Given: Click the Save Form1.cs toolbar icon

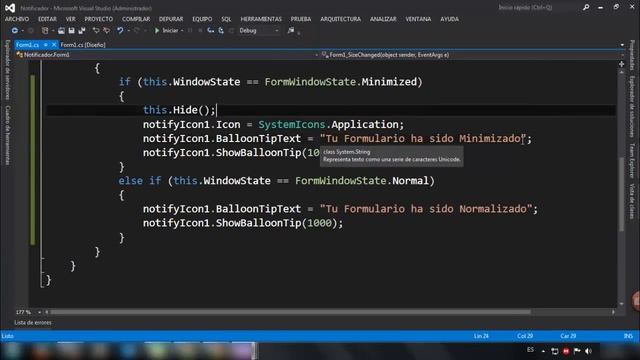Looking at the screenshot, I should [x=71, y=31].
